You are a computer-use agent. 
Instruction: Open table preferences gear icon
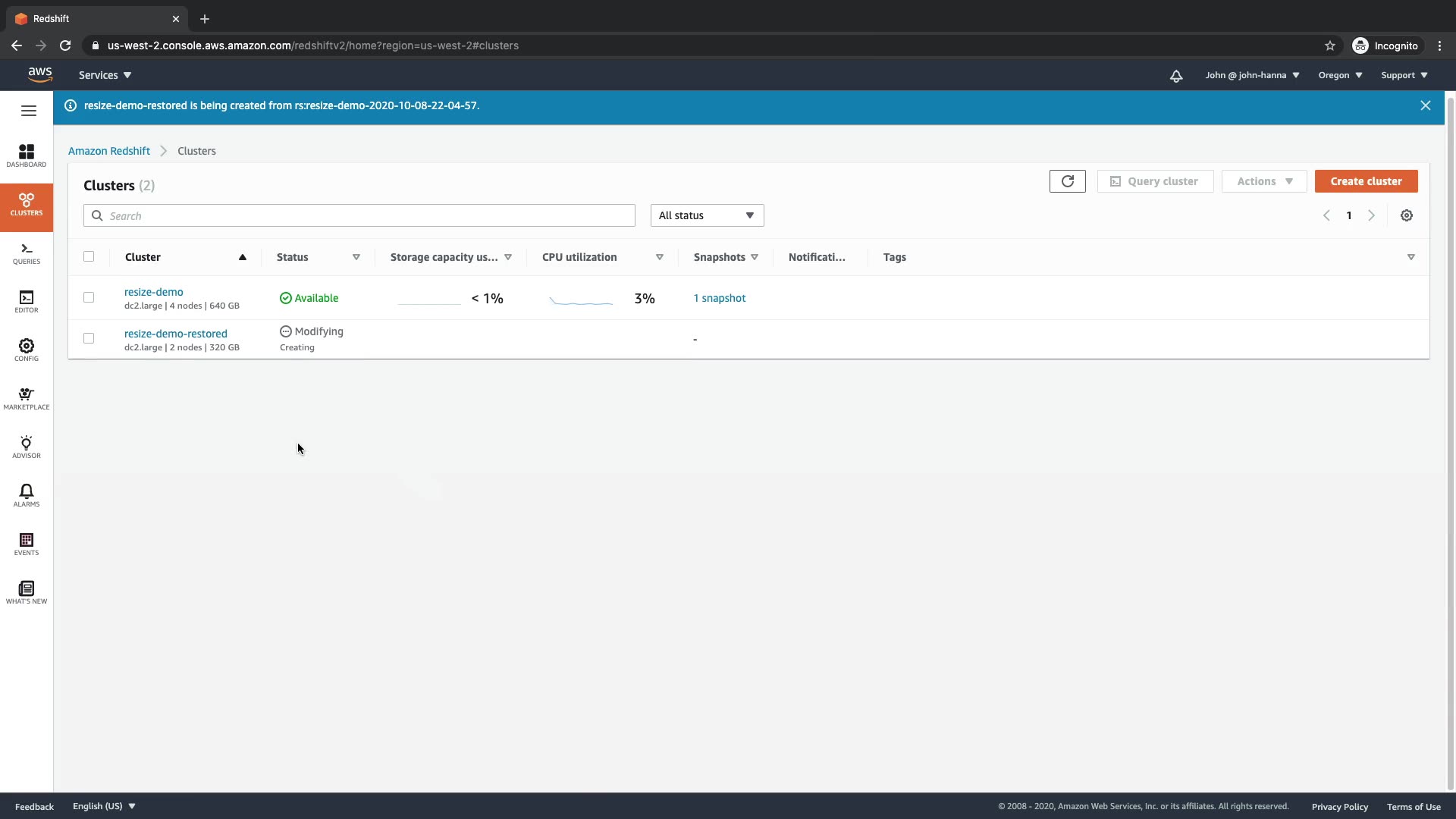click(x=1406, y=215)
